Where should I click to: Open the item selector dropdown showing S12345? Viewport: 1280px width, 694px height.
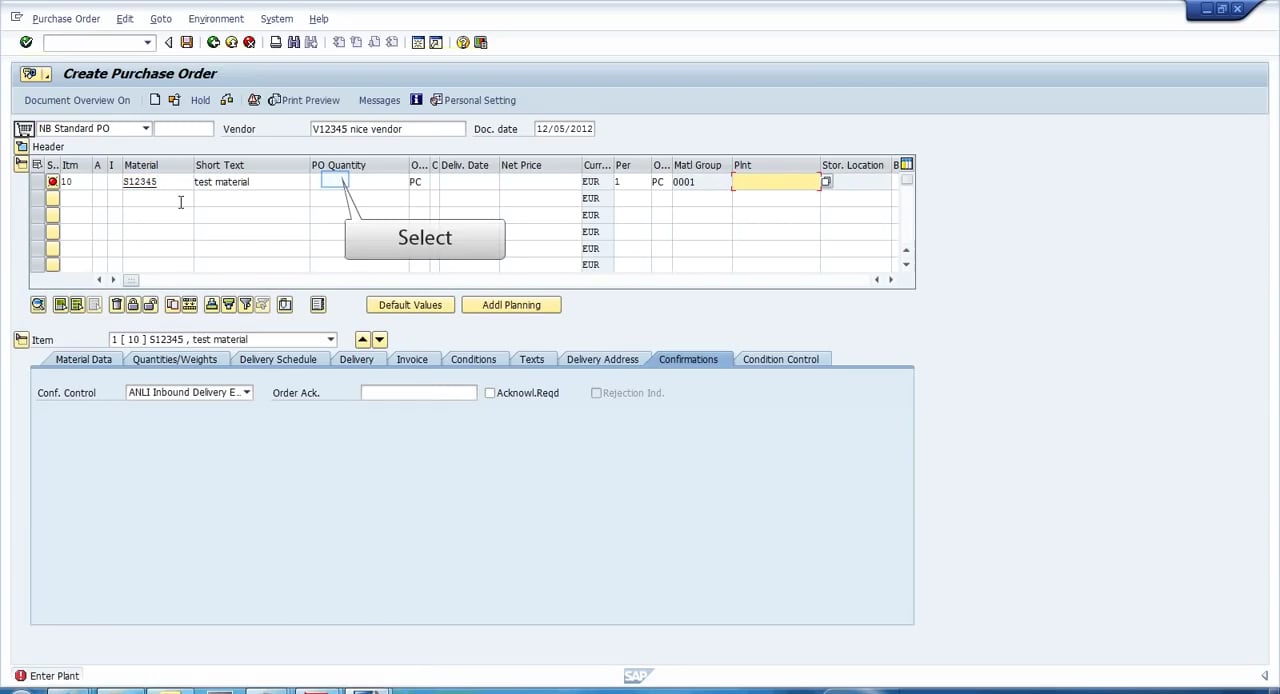tap(331, 340)
